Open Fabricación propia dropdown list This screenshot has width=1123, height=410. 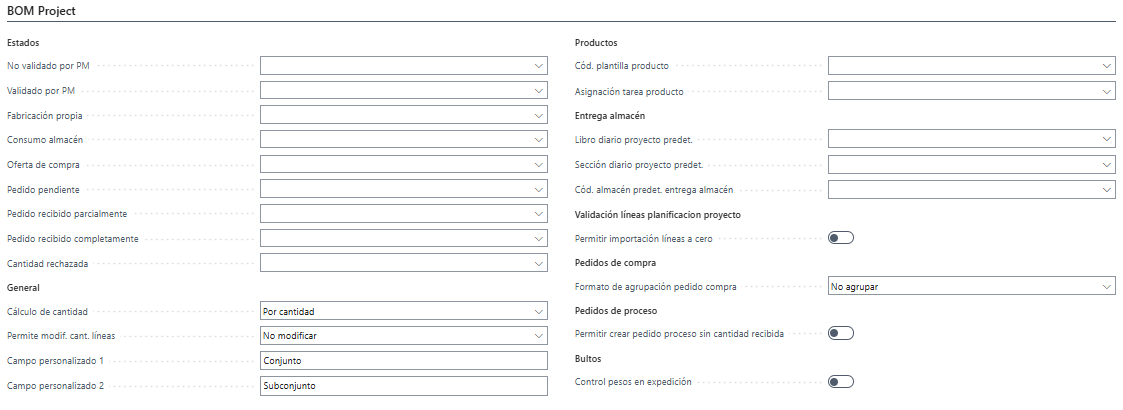click(403, 115)
